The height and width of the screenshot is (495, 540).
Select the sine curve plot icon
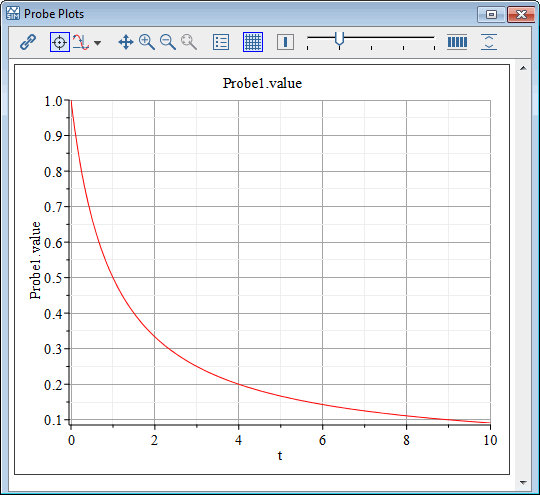[x=81, y=42]
